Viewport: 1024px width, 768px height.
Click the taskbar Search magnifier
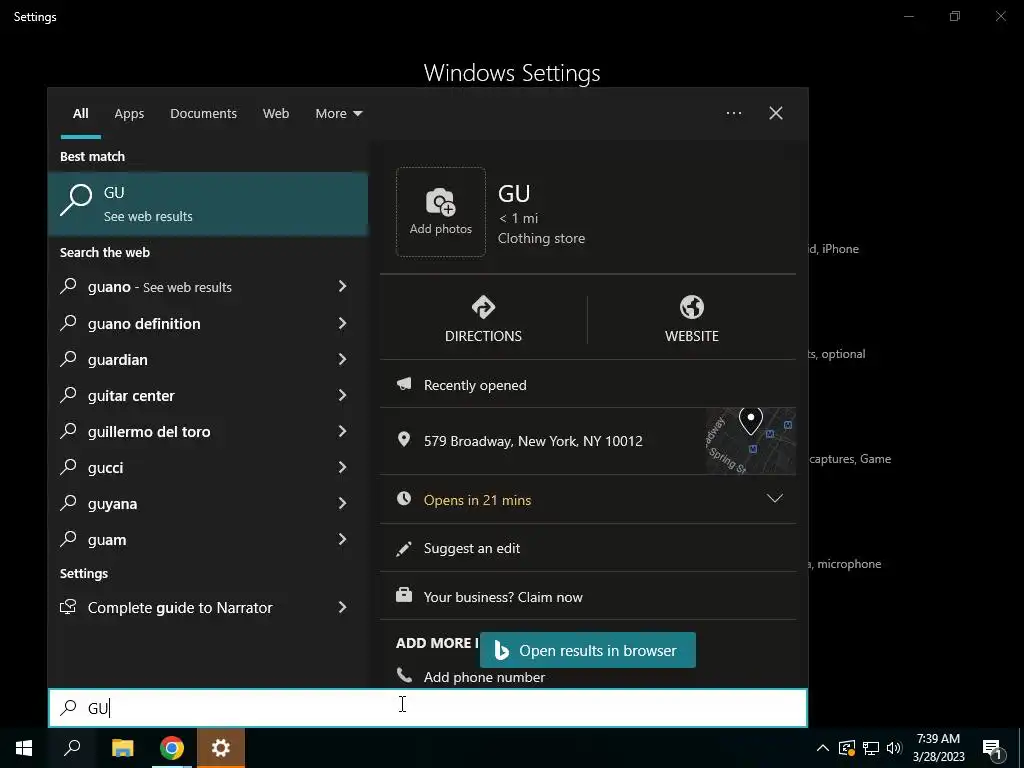(x=72, y=748)
